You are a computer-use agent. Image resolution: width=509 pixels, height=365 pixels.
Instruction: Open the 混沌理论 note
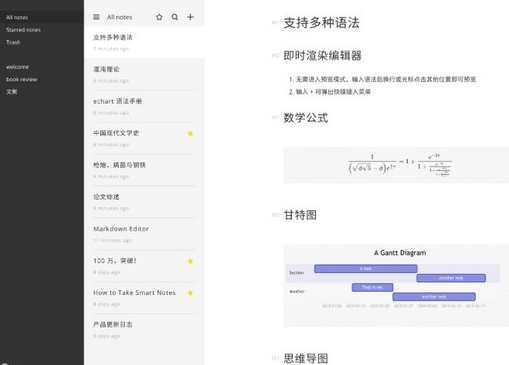click(144, 74)
